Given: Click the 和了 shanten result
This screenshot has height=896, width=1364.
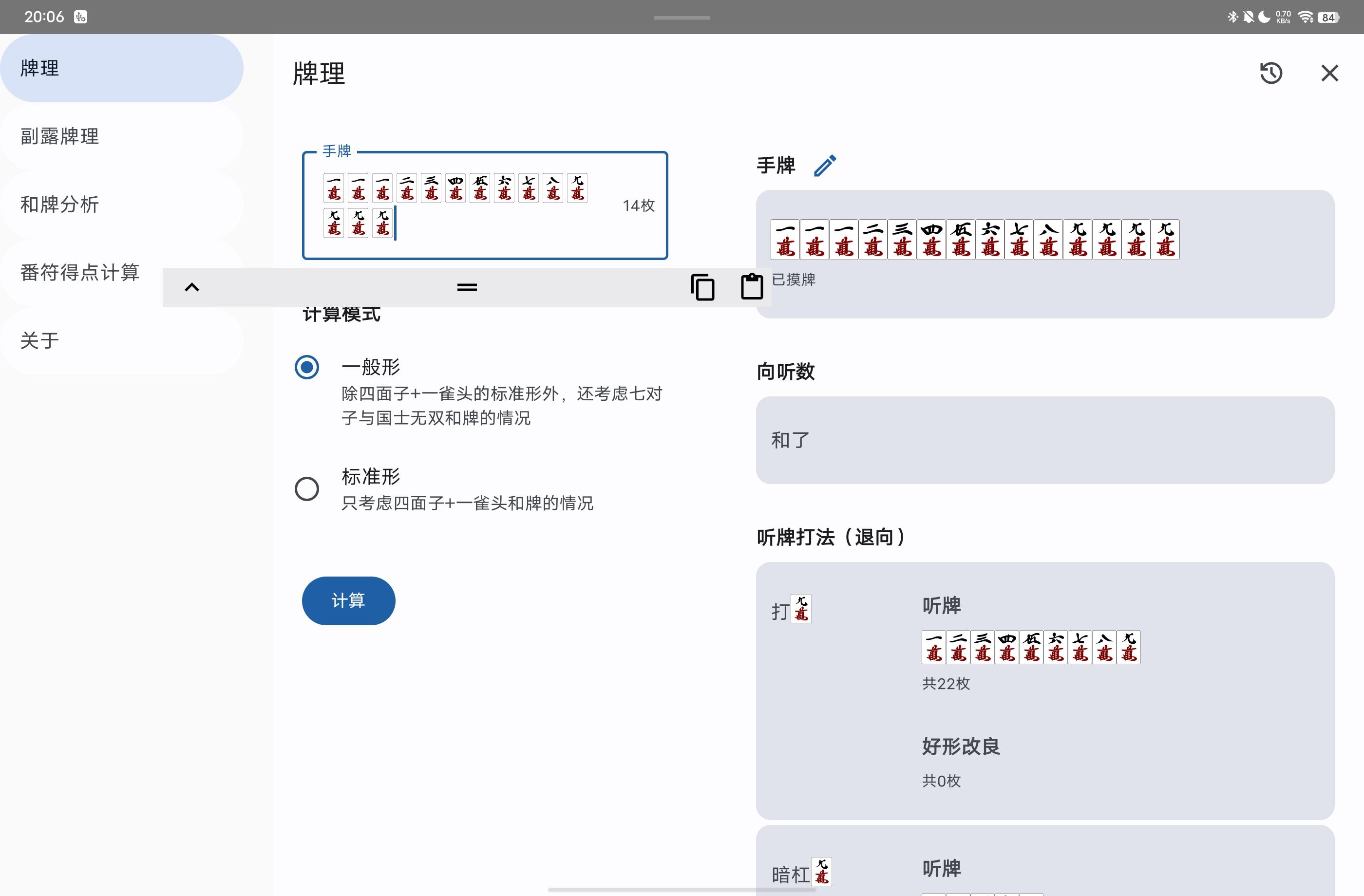Looking at the screenshot, I should [790, 440].
